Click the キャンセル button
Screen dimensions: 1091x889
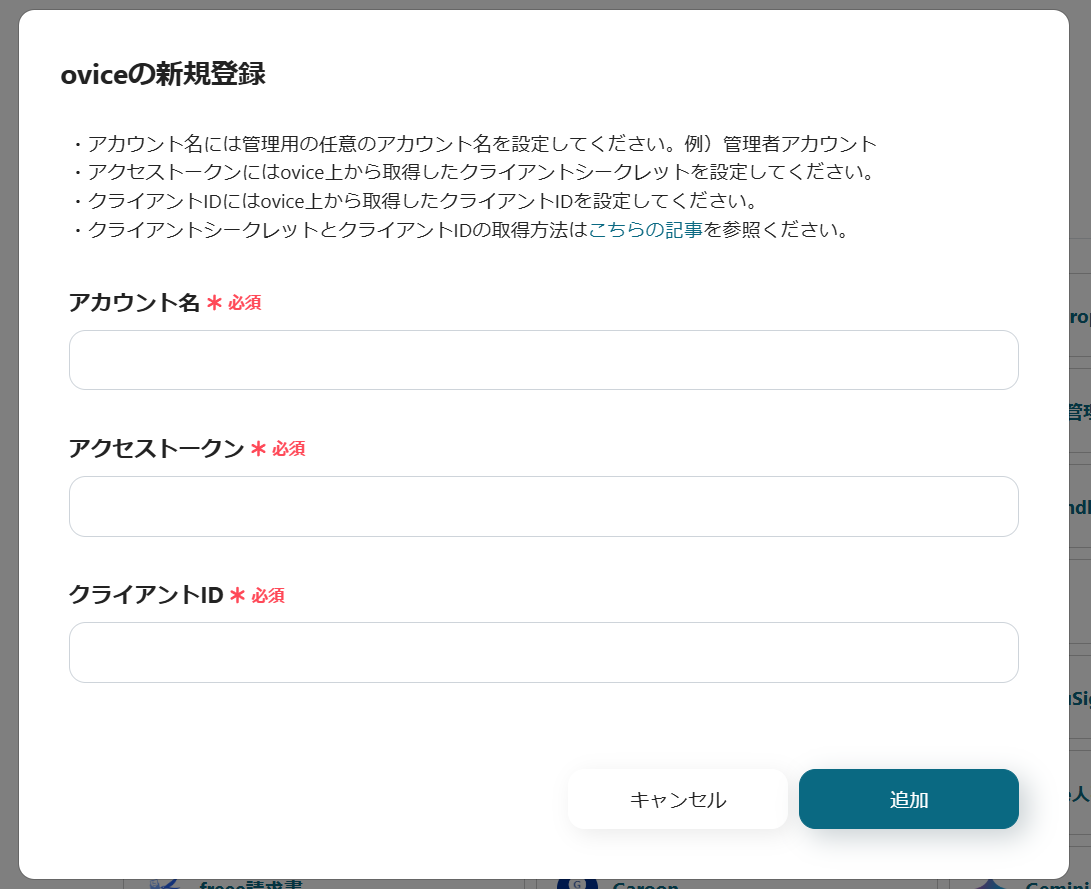click(678, 799)
